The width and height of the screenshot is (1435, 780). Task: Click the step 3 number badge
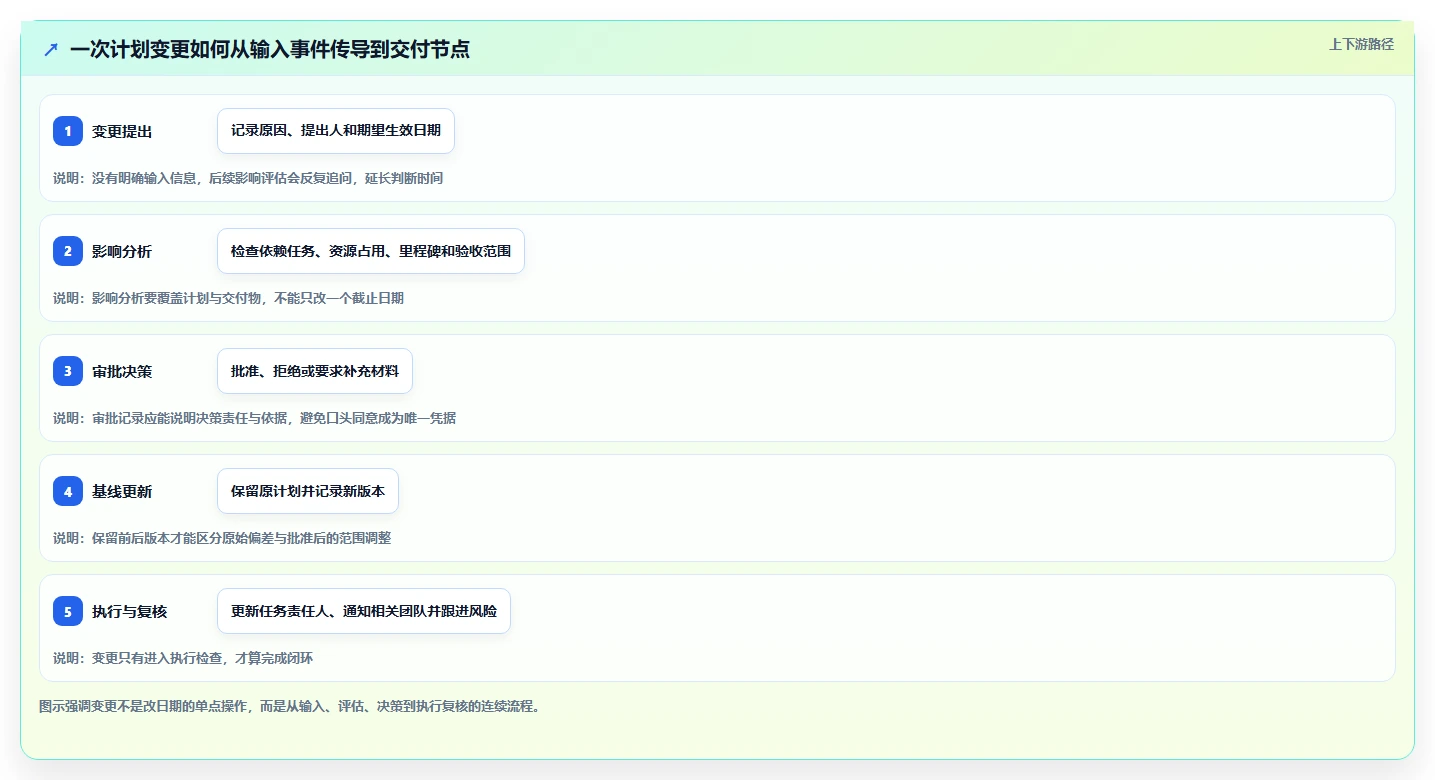coord(68,371)
